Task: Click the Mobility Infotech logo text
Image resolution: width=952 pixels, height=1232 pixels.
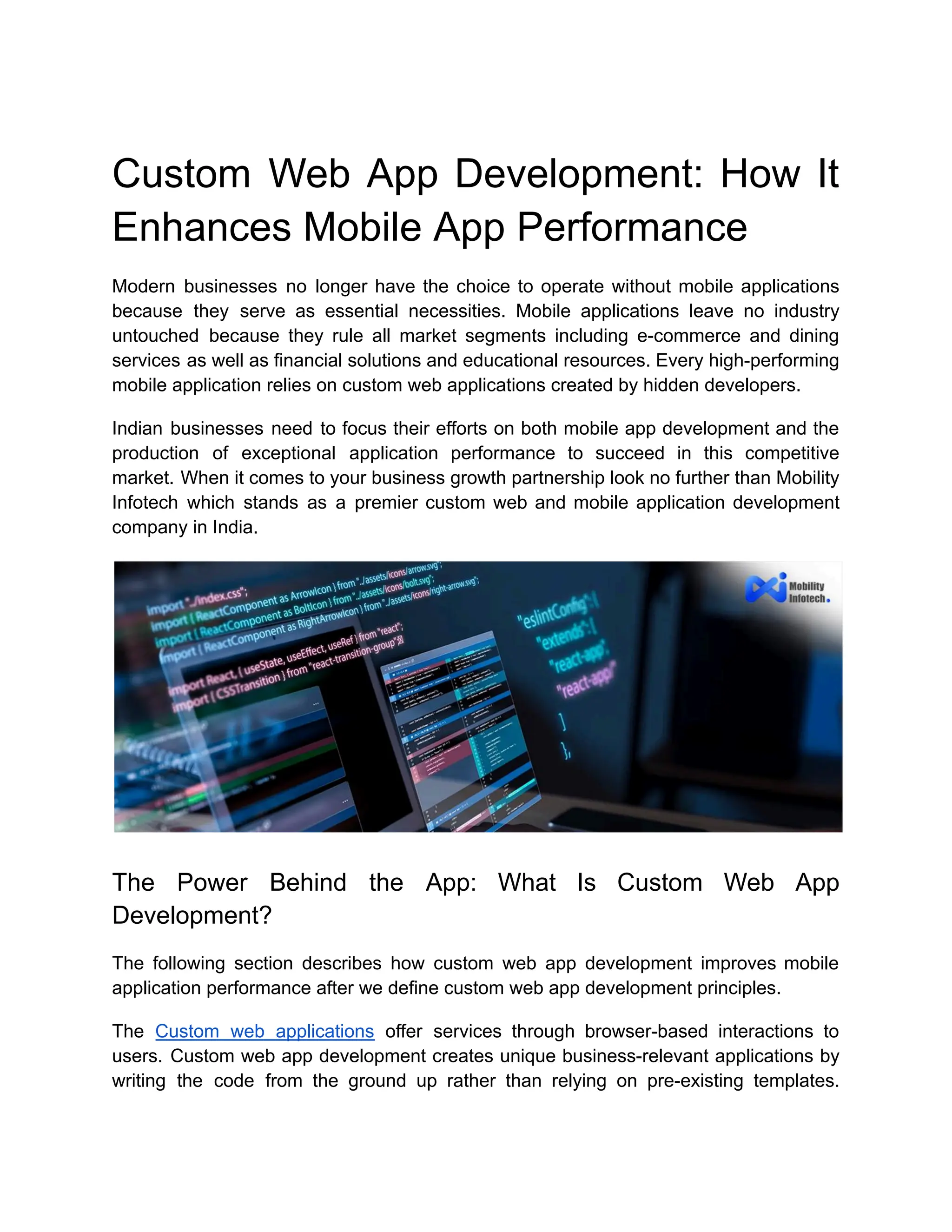Action: 807,592
